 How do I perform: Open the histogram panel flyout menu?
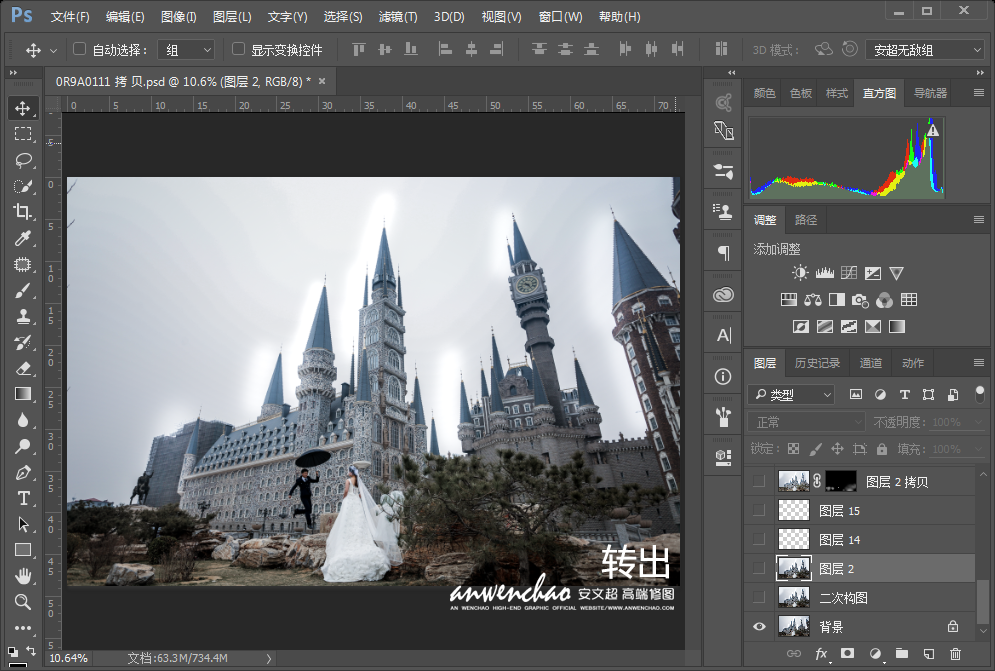(x=979, y=93)
